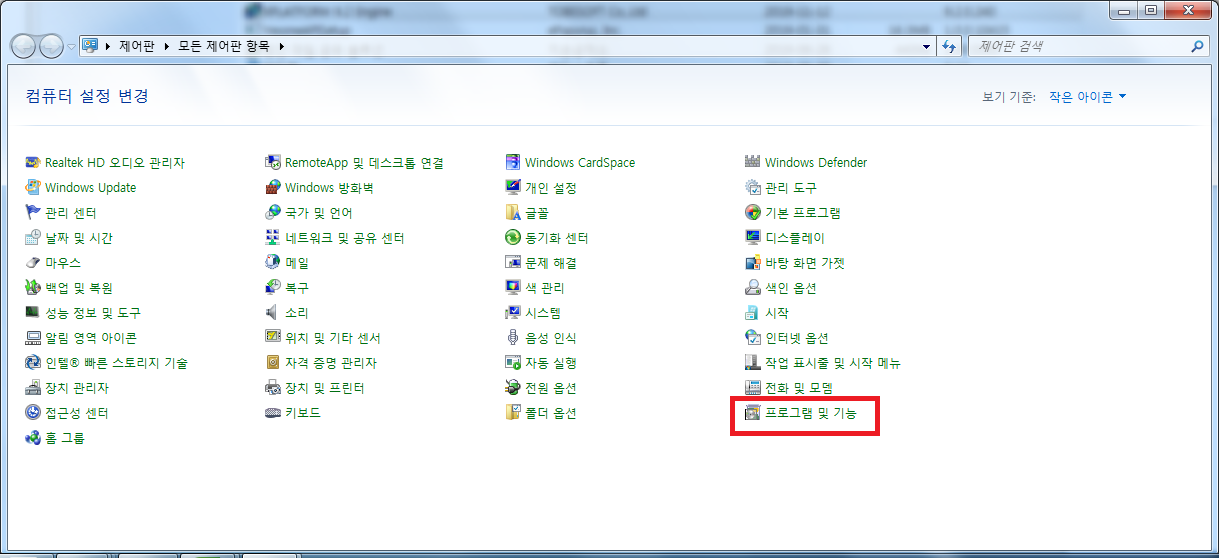Expand the arrow after 모든 제어판 항목

[x=282, y=46]
